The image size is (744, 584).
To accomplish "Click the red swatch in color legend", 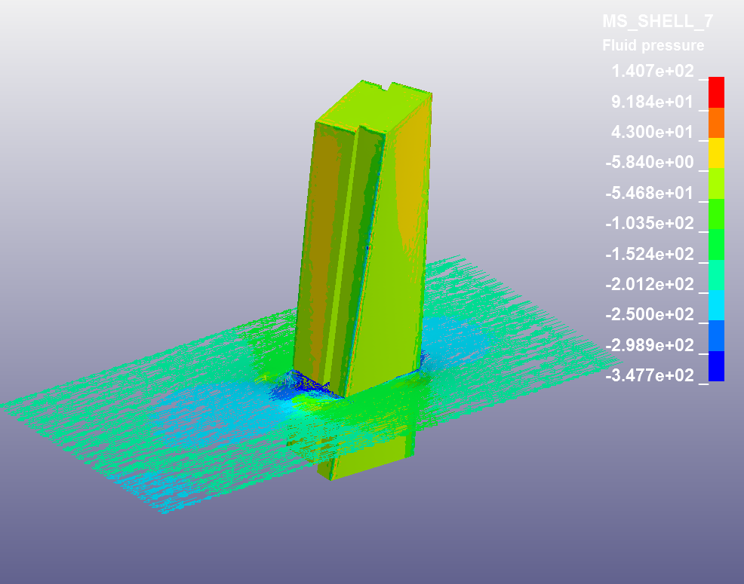I will [x=716, y=92].
